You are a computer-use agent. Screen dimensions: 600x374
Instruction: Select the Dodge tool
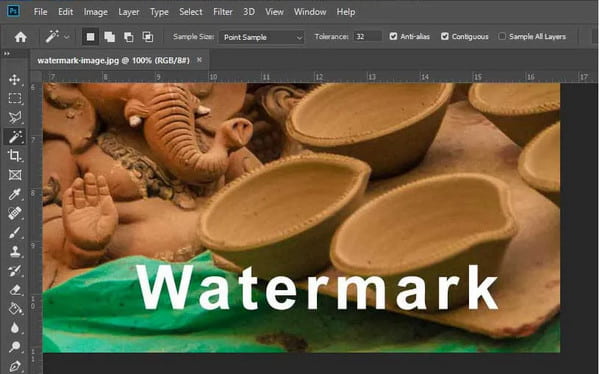[x=15, y=347]
